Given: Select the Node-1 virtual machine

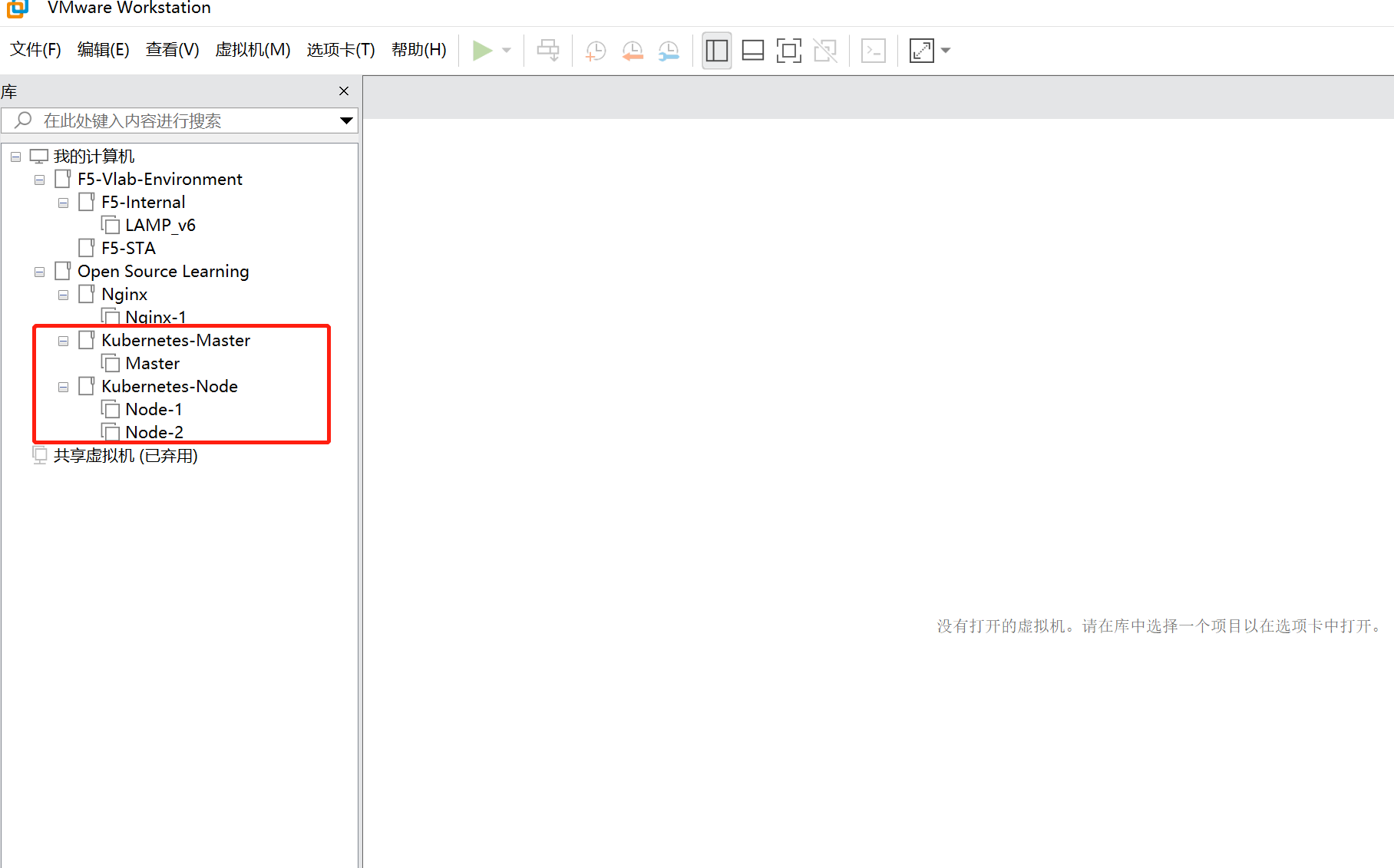Looking at the screenshot, I should click(x=154, y=410).
